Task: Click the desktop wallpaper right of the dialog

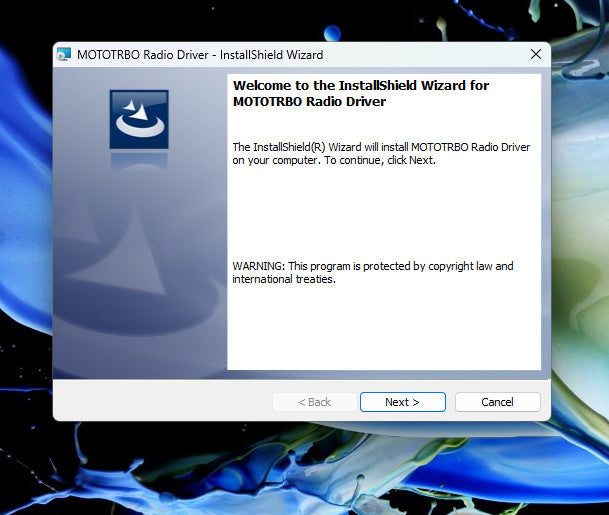Action: tap(580, 250)
